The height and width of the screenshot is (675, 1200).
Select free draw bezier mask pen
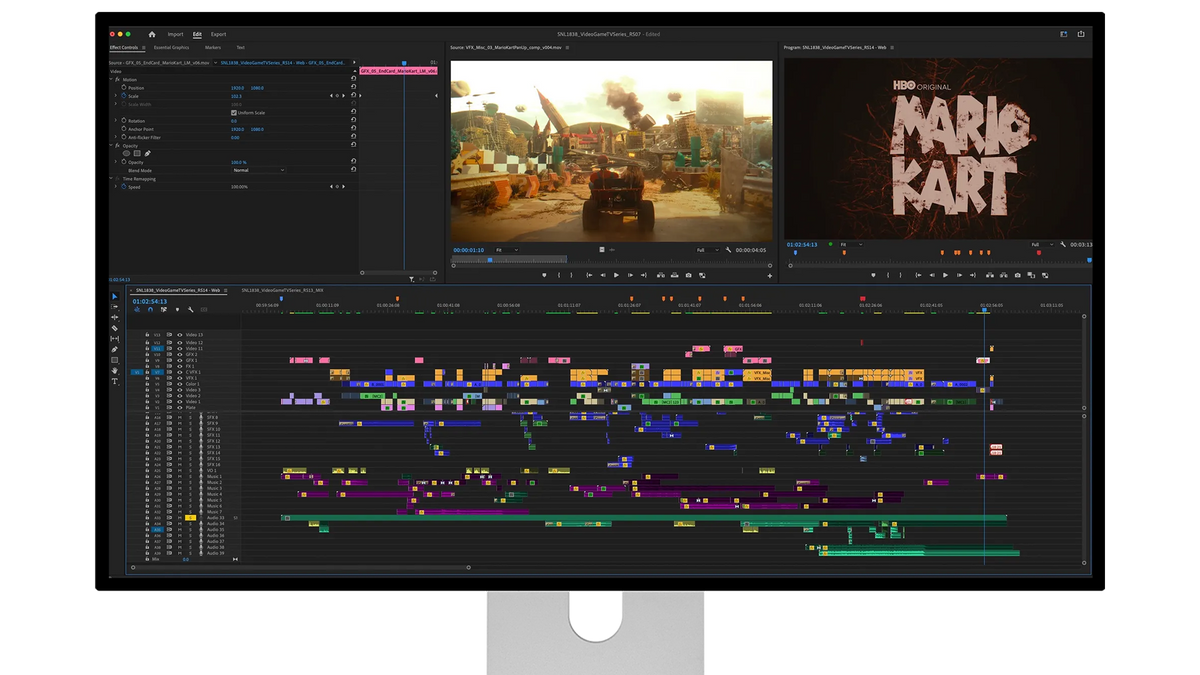pyautogui.click(x=148, y=154)
